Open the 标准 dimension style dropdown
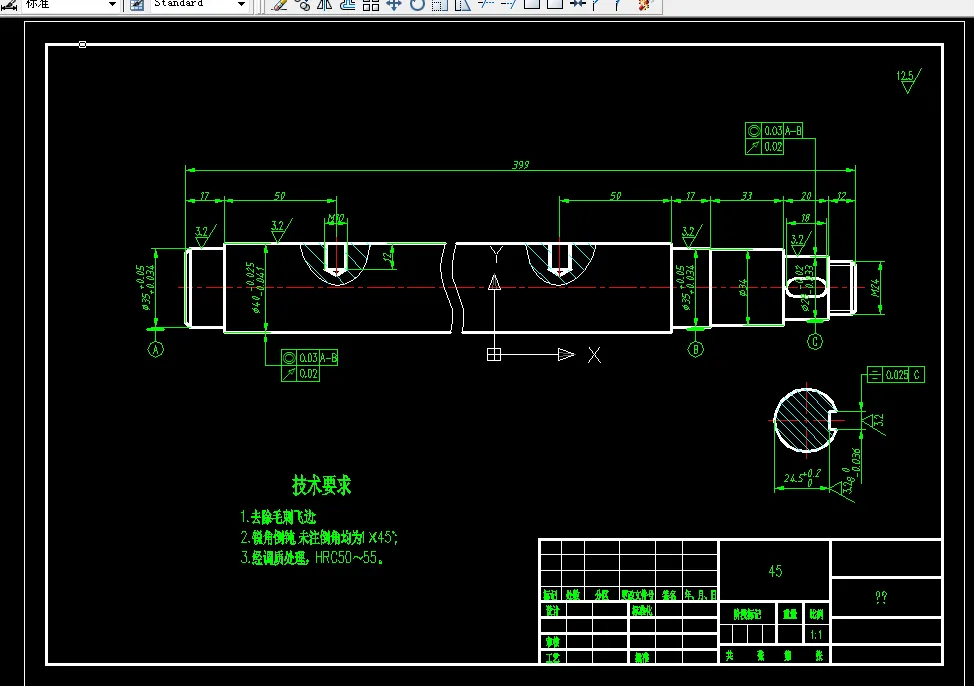 112,4
